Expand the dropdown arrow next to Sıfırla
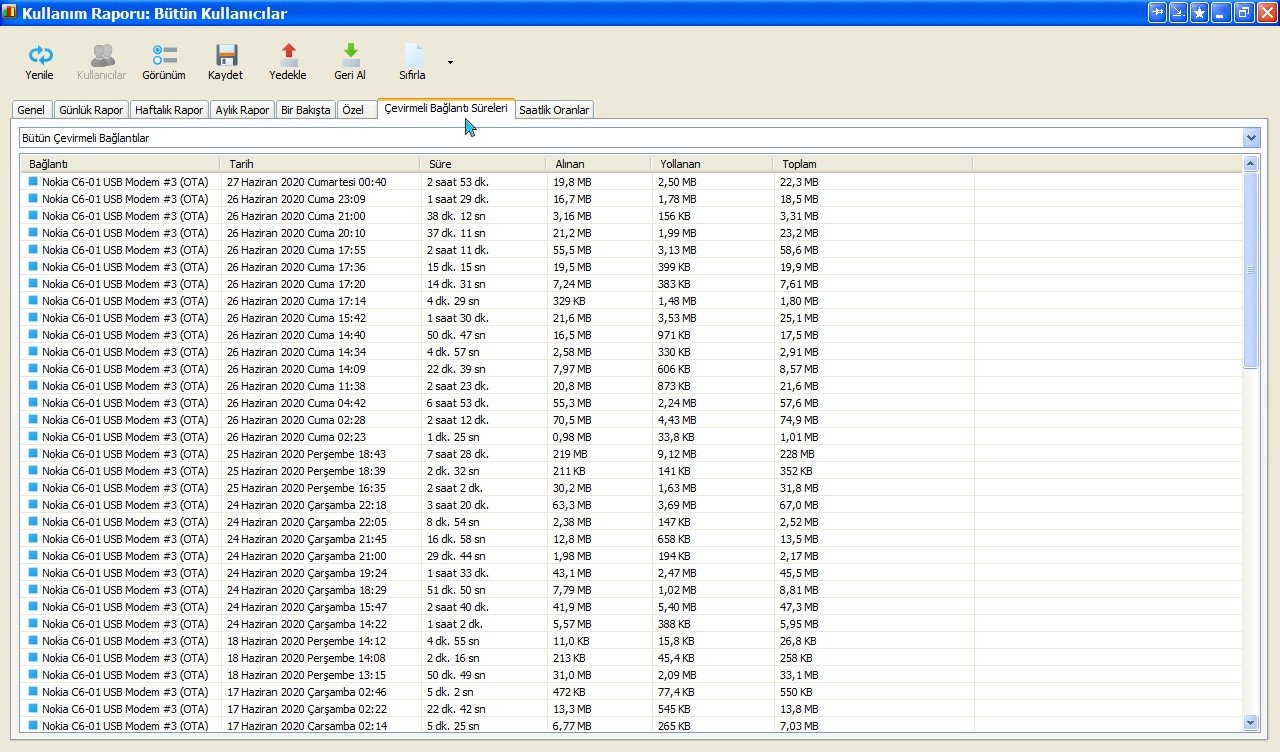 450,62
